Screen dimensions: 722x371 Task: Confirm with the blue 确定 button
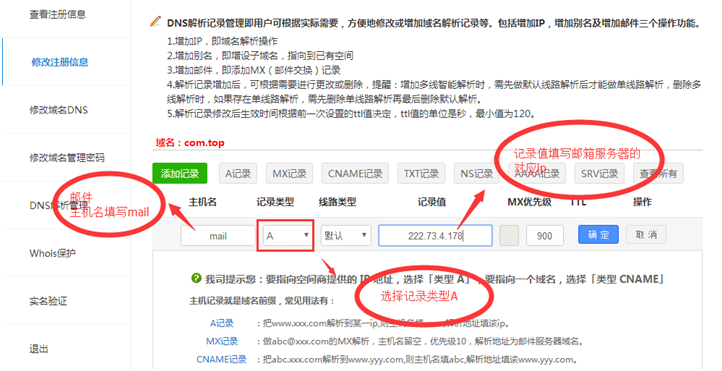(x=598, y=235)
